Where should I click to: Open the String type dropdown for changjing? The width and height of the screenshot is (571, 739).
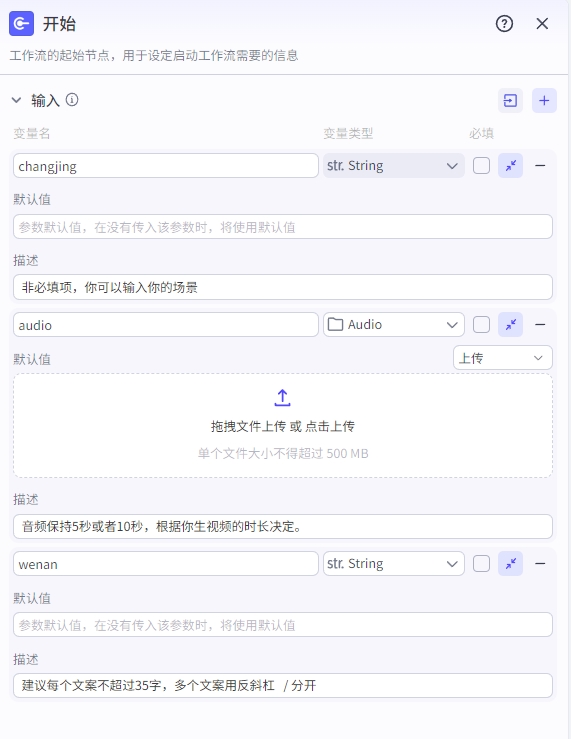(393, 166)
